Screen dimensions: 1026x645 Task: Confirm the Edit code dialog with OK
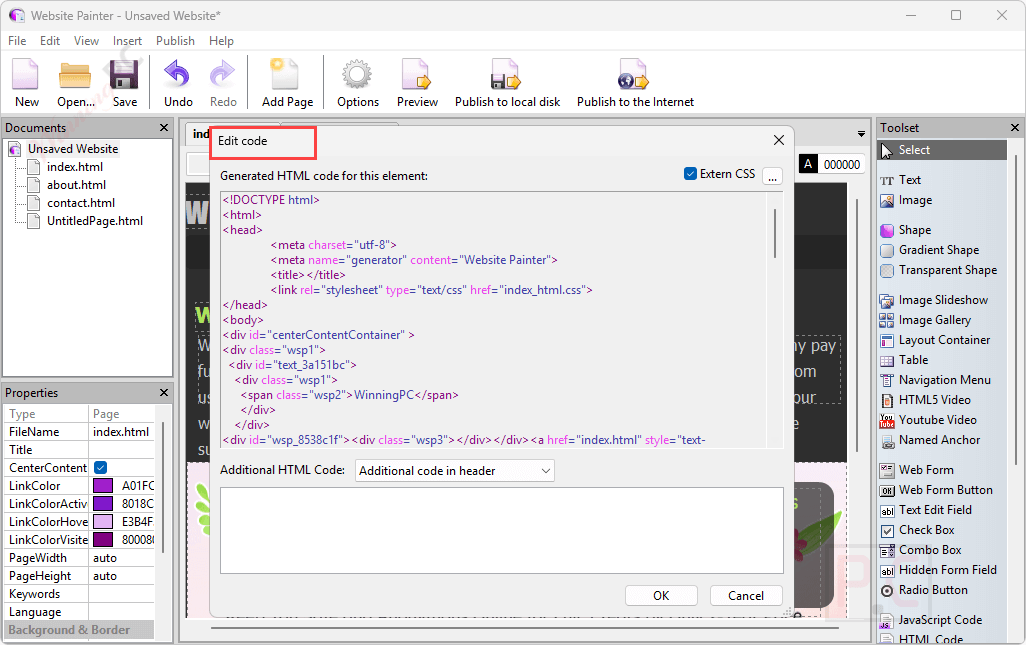coord(661,595)
